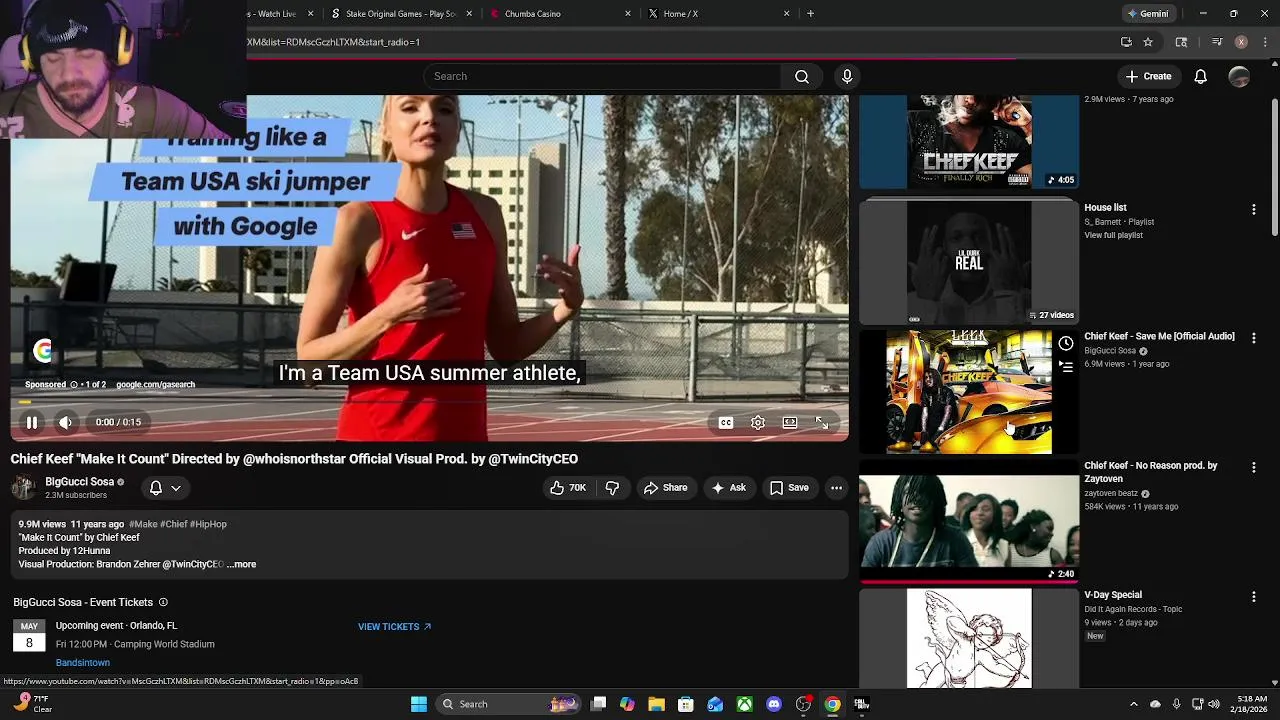
Task: Open YouTube notifications bell in header
Action: (1201, 76)
